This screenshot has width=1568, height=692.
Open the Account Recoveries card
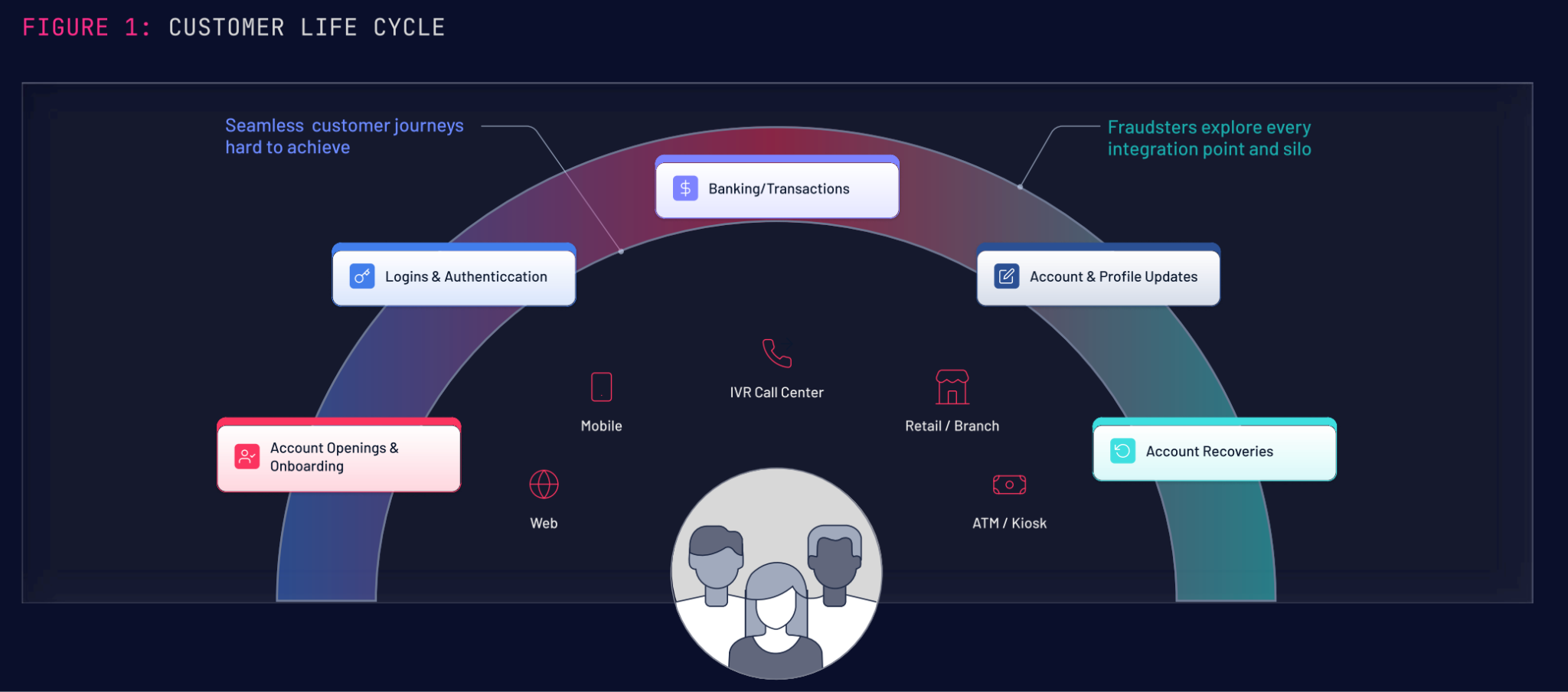click(x=1214, y=449)
